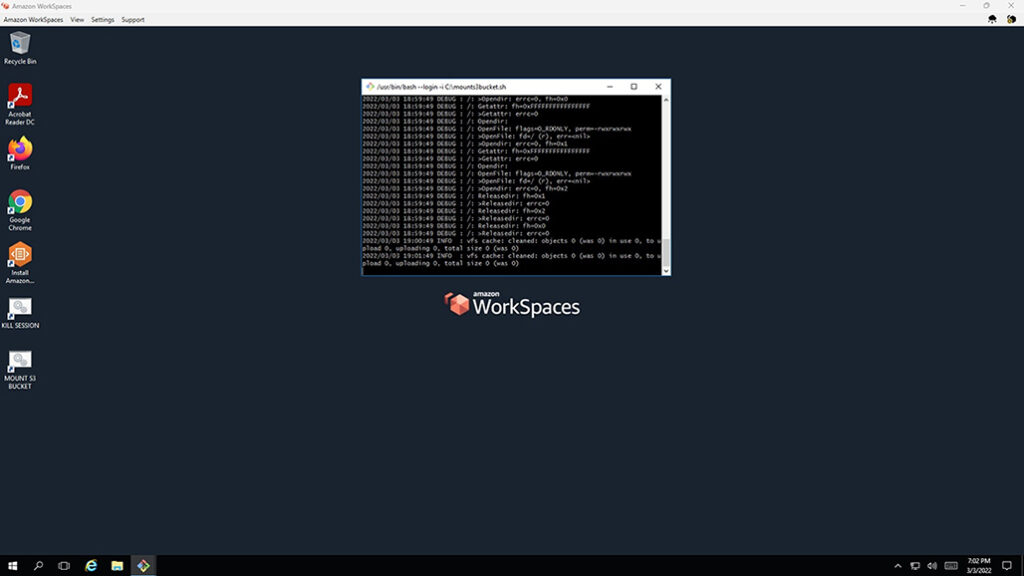Viewport: 1024px width, 576px height.
Task: Open taskbar Search
Action: (39, 566)
